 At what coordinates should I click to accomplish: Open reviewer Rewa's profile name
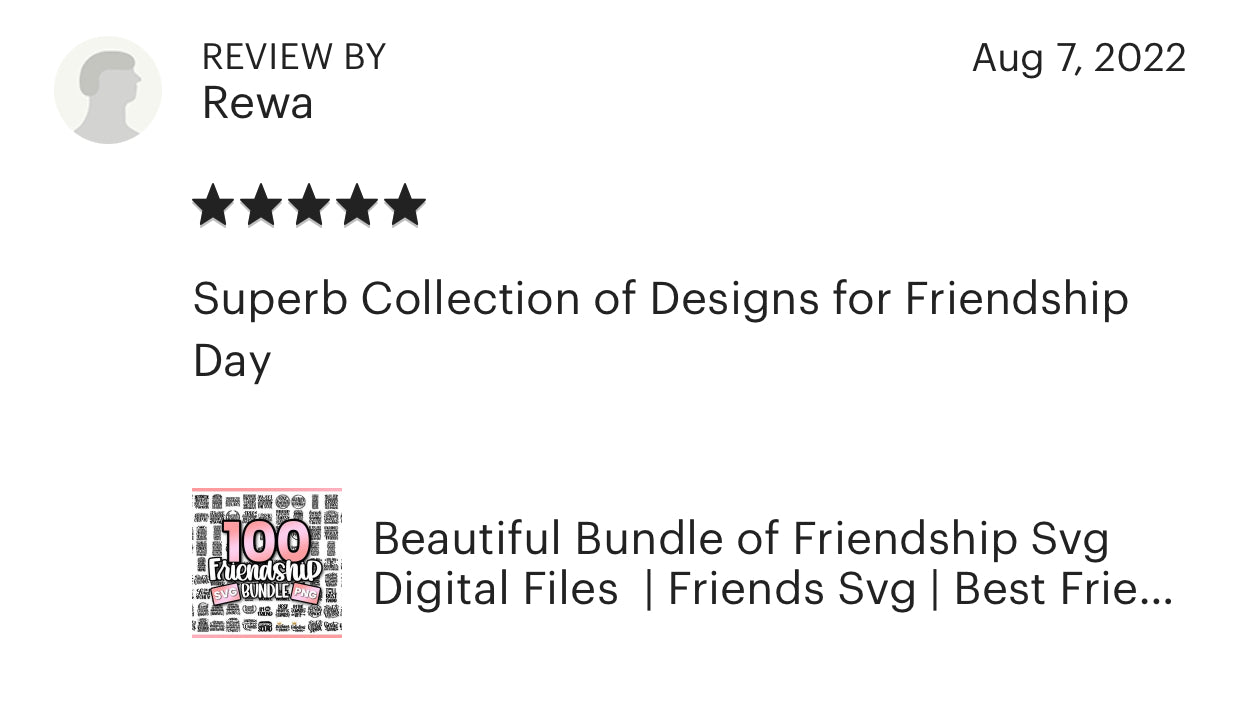coord(257,103)
